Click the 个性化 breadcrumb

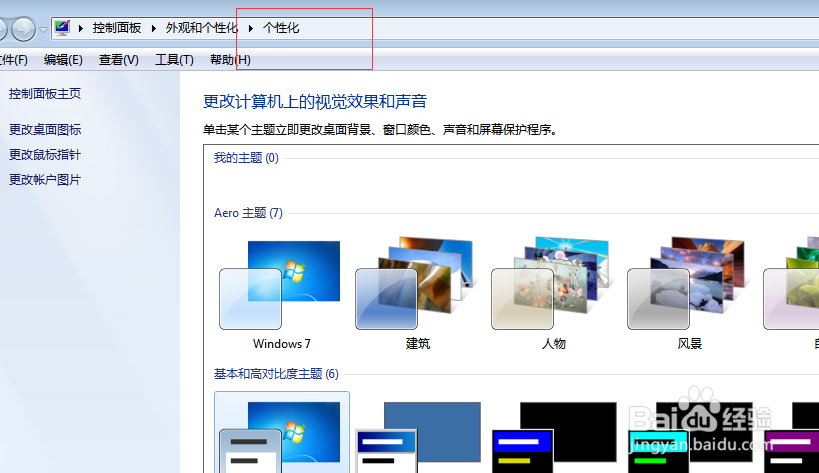(281, 28)
